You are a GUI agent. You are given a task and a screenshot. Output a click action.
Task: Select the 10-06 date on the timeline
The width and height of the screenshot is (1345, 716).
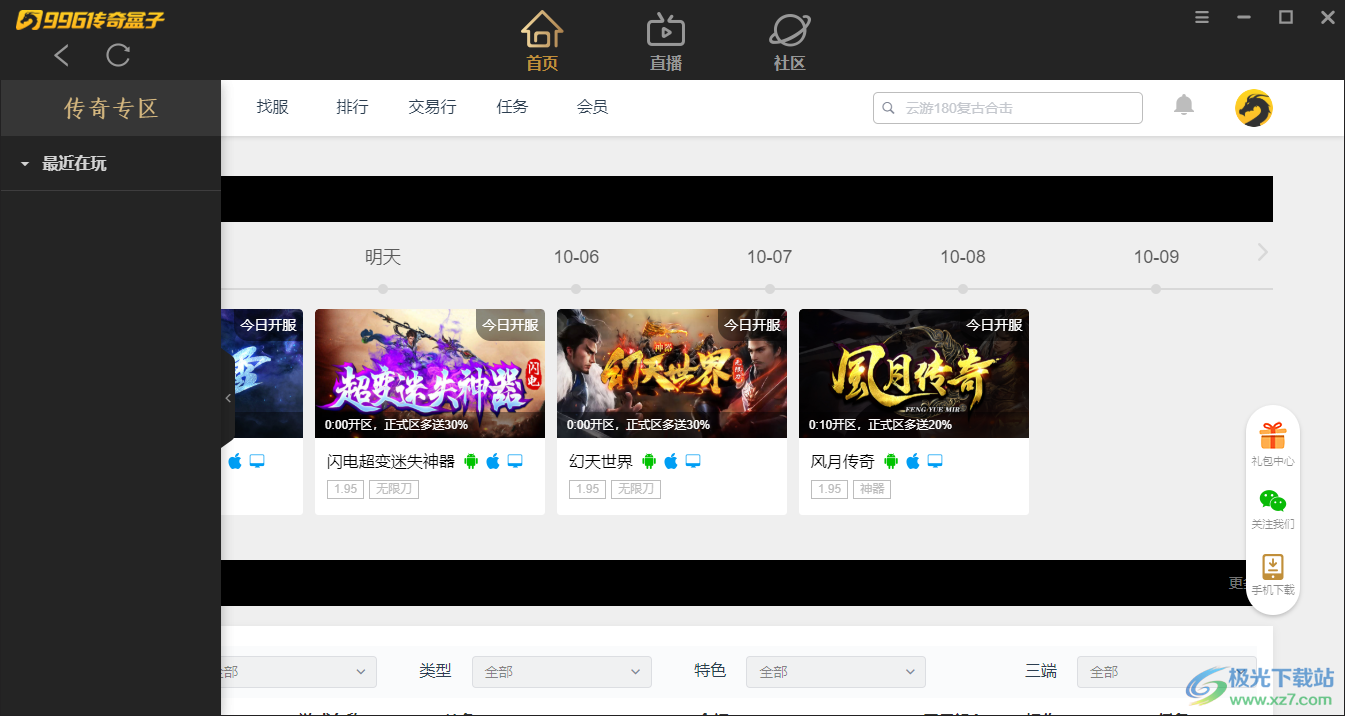coord(577,257)
